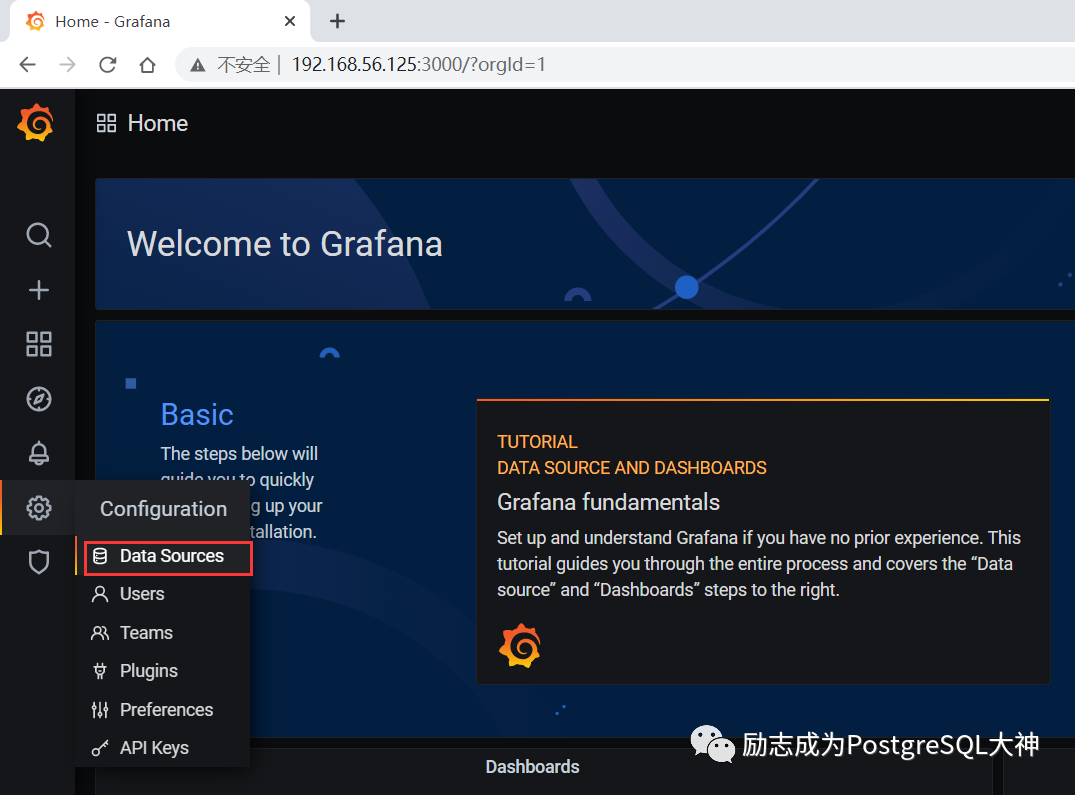The image size is (1075, 795).
Task: Open the Grafana fundamentals tutorial card
Action: pos(763,541)
